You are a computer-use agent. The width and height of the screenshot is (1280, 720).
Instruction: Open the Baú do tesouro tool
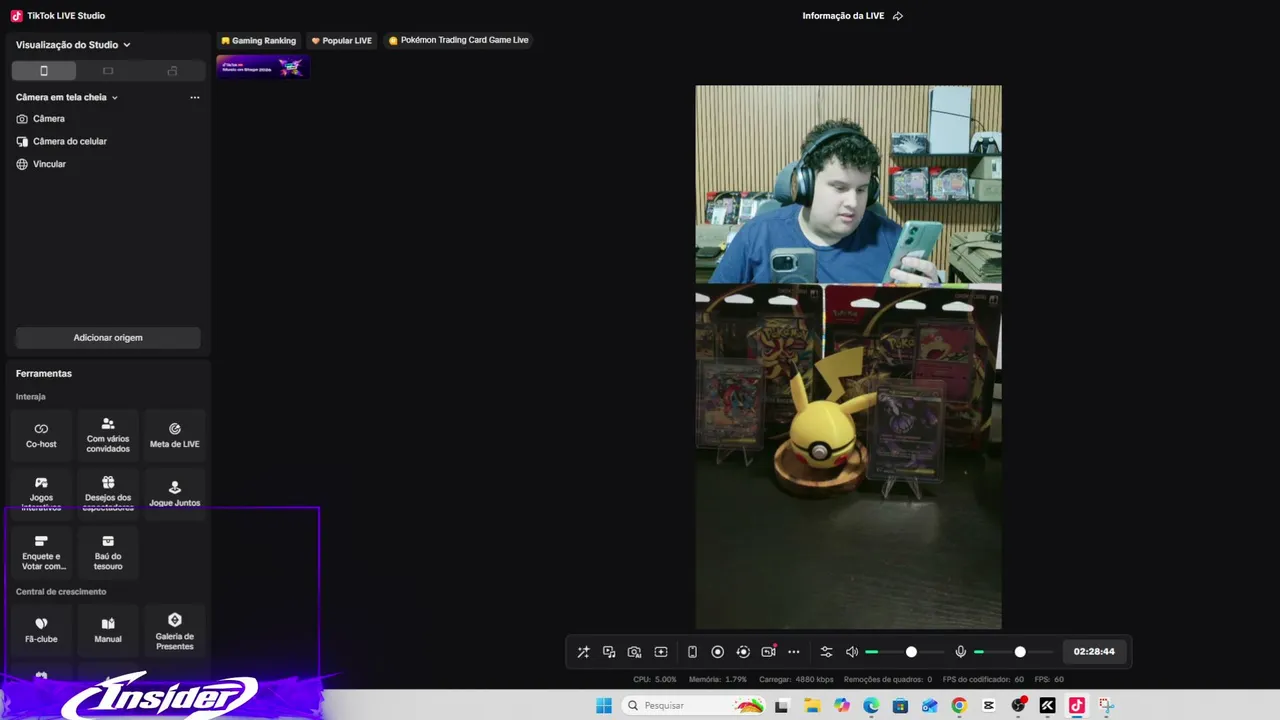point(108,552)
